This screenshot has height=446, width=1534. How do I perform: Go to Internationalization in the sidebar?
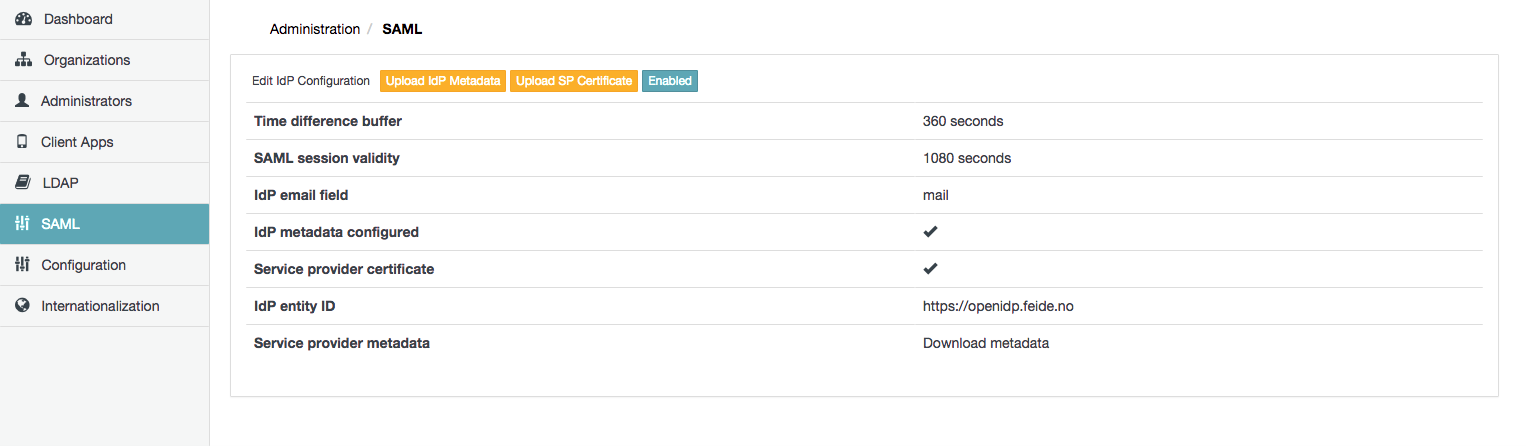(100, 306)
